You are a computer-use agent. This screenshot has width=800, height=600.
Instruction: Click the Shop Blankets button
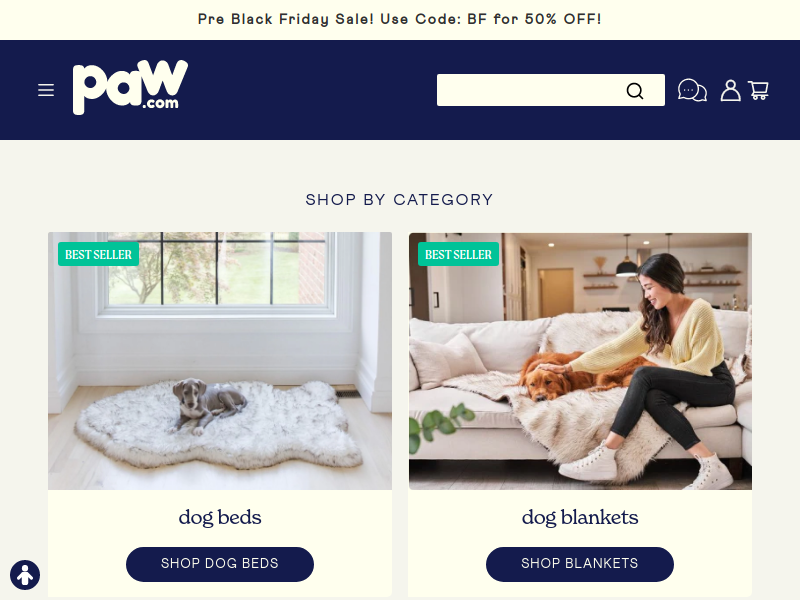[580, 564]
